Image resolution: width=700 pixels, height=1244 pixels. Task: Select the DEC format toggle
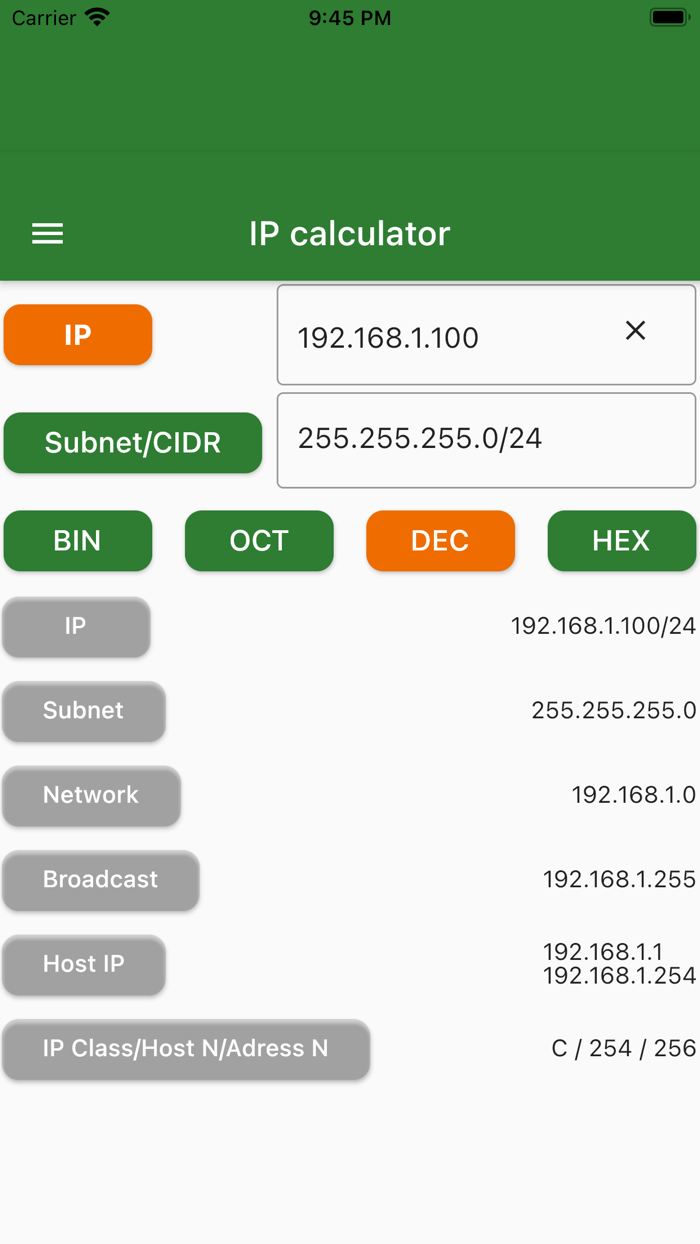[x=440, y=541]
